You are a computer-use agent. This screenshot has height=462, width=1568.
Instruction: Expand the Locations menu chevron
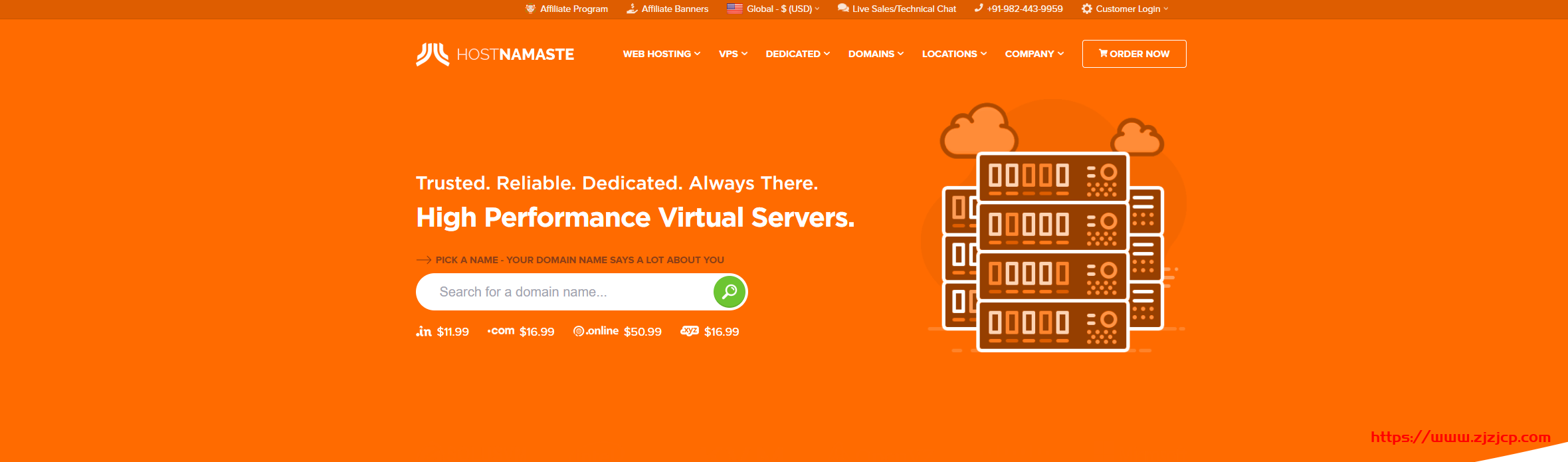click(x=983, y=54)
